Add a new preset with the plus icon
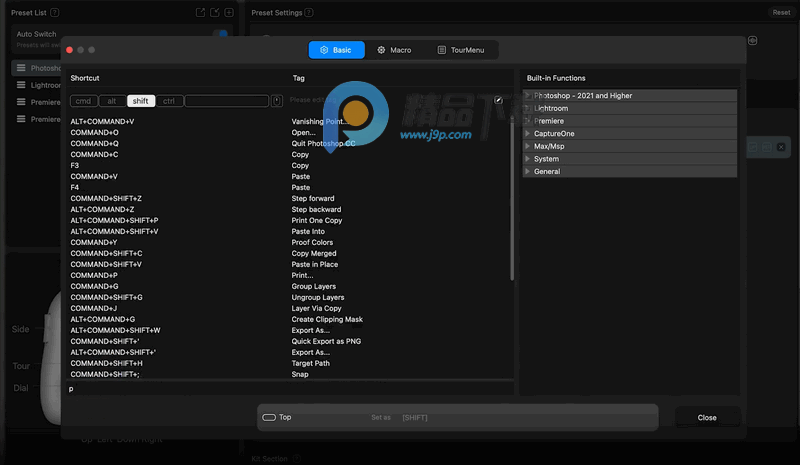 coord(229,12)
